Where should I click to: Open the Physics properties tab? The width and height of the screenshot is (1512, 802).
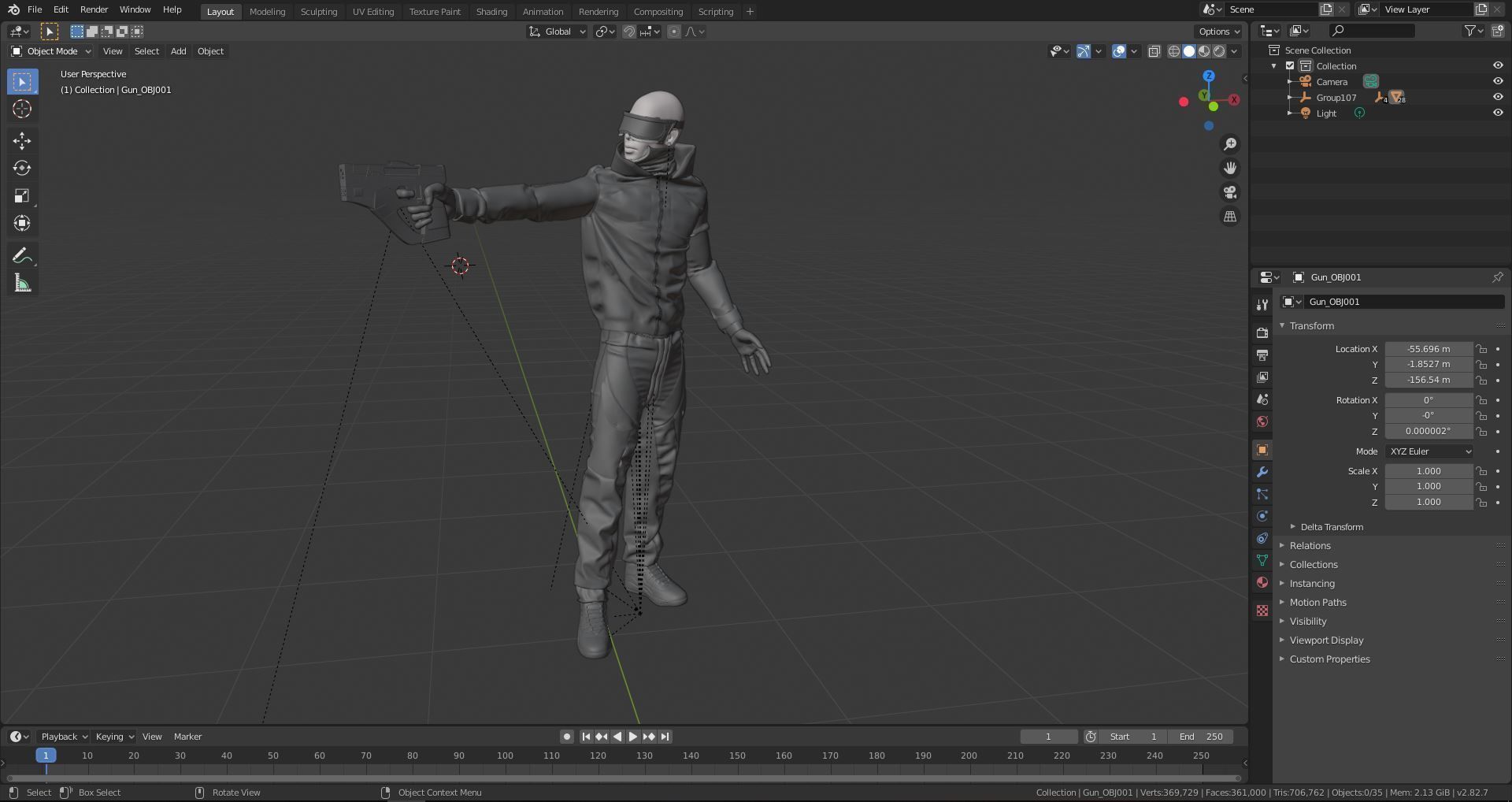coord(1262,516)
